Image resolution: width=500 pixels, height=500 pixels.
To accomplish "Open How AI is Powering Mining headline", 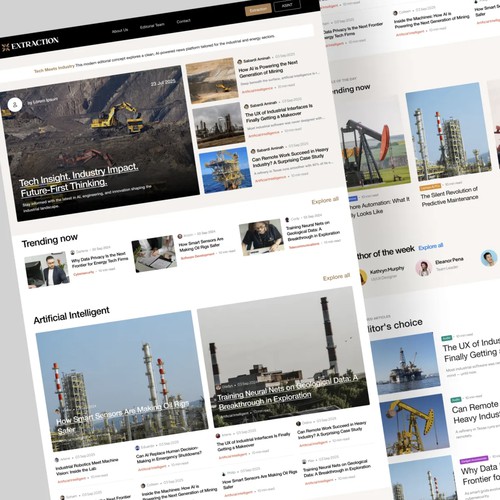I will pos(268,69).
